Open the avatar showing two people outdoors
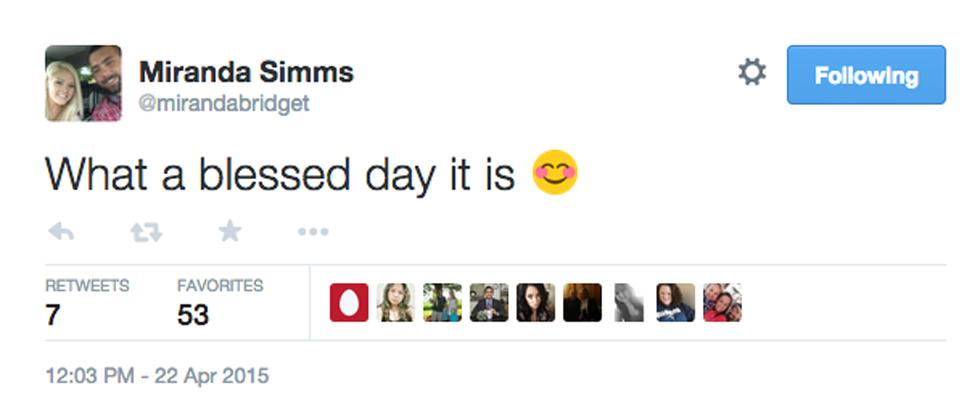Image resolution: width=980 pixels, height=412 pixels. pos(442,303)
